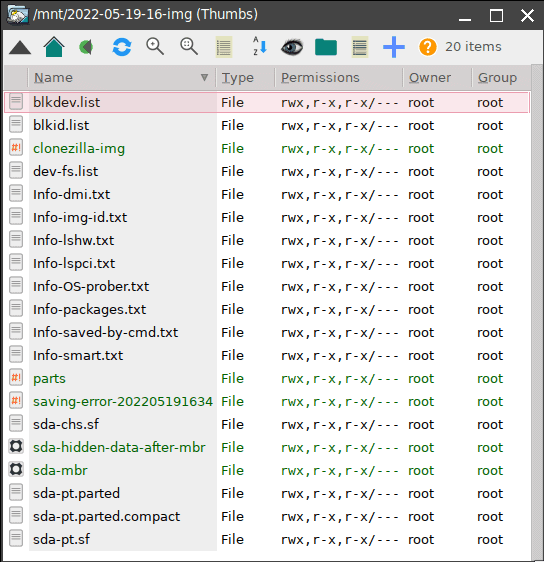Click the document icon beside Info-dmi.txt
This screenshot has width=544, height=562.
click(16, 194)
